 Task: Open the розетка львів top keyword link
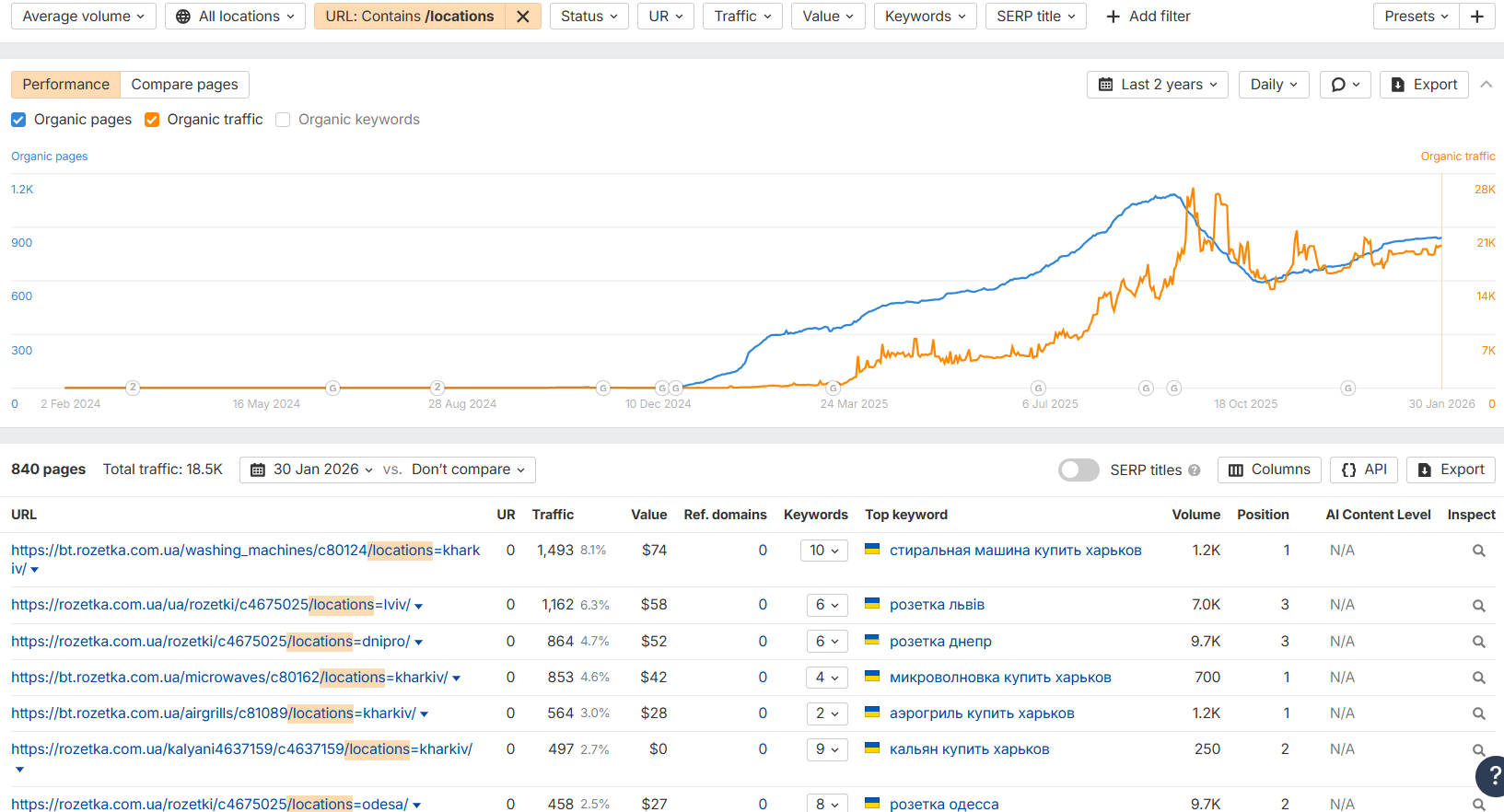click(x=937, y=605)
